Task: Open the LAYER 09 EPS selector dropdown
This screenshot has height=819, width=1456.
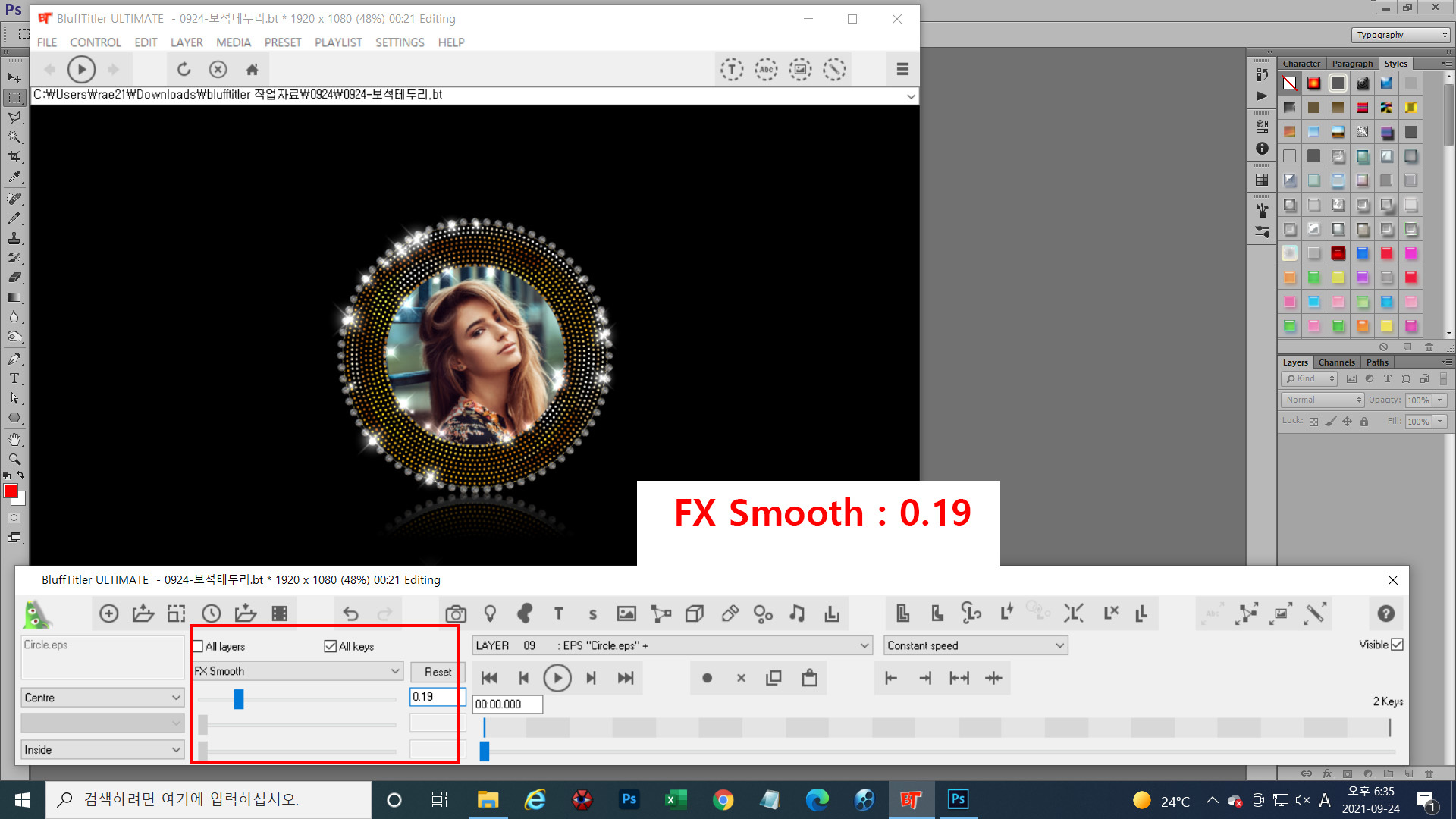Action: (672, 645)
